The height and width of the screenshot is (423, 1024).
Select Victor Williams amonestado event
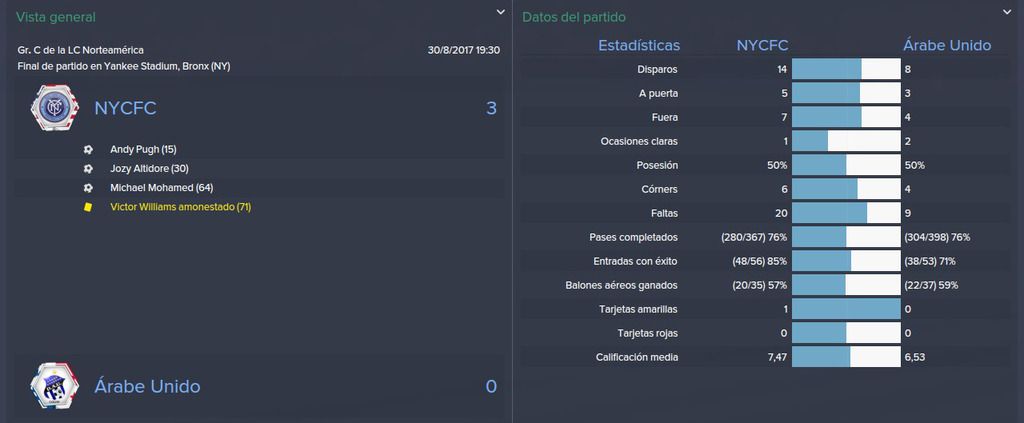(x=181, y=207)
